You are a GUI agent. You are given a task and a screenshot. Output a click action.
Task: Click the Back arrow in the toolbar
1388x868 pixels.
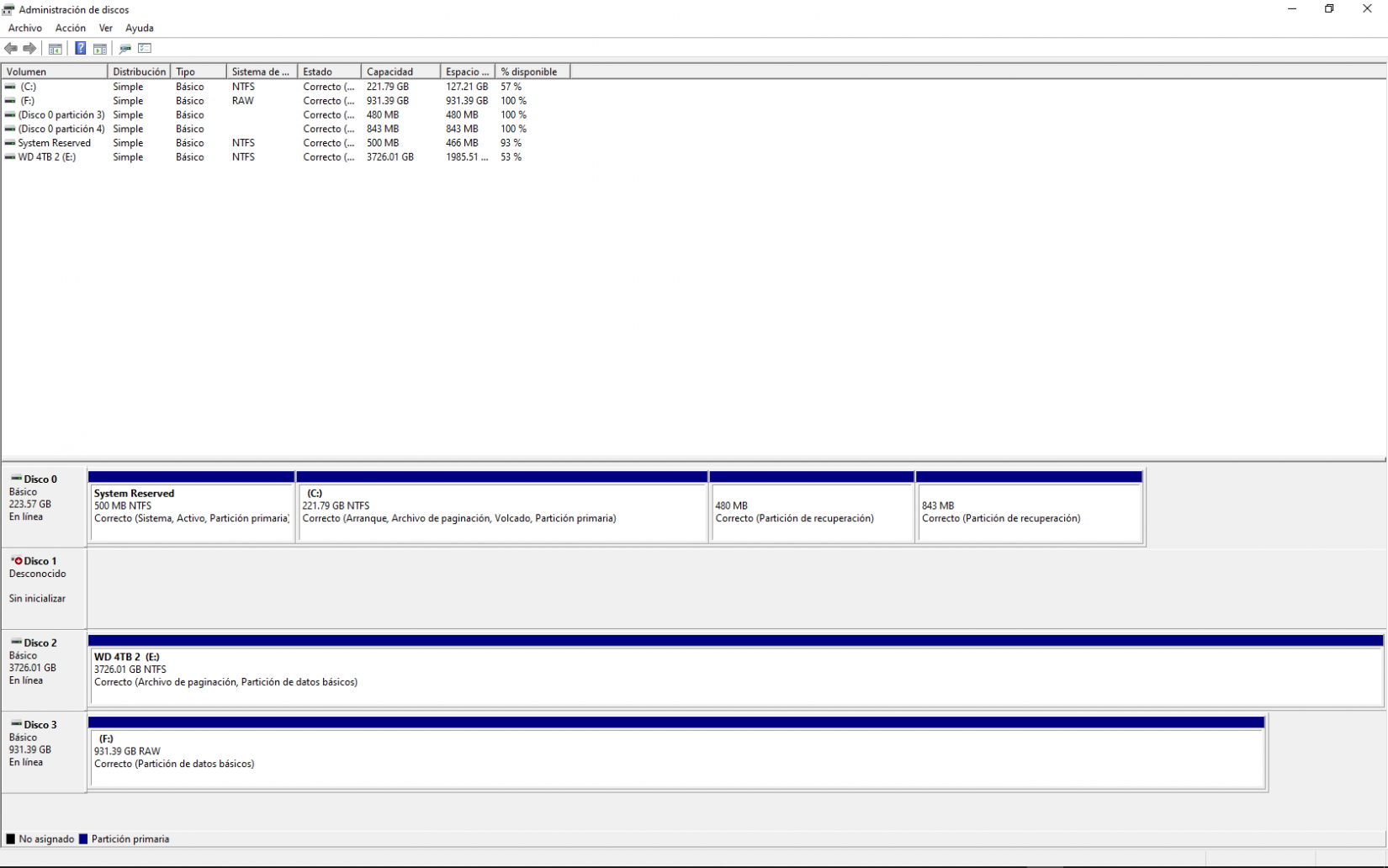tap(11, 49)
